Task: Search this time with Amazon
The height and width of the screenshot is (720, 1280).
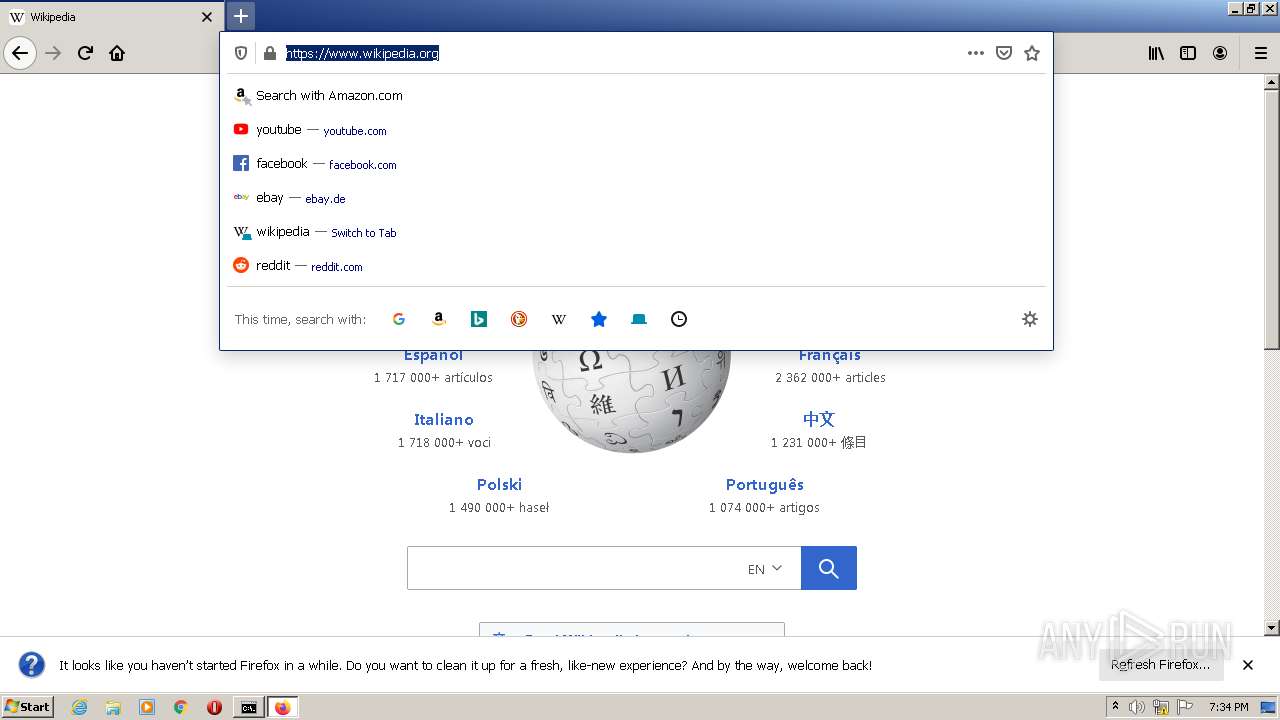Action: coord(439,319)
